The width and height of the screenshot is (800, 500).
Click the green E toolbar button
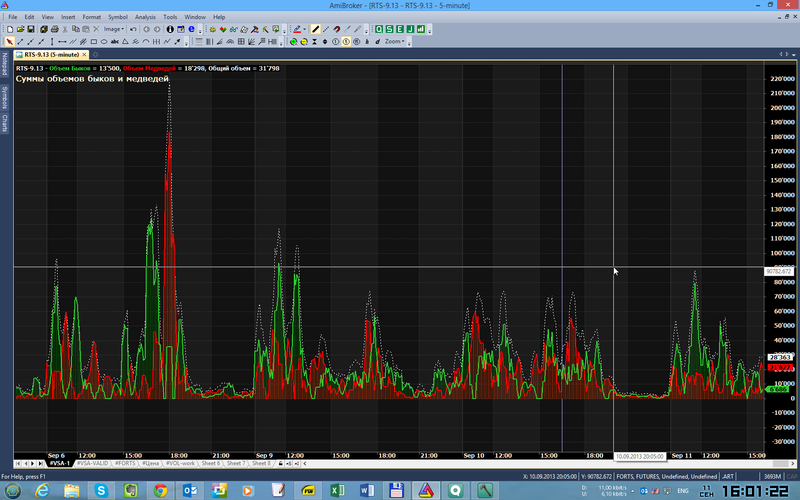click(x=399, y=29)
